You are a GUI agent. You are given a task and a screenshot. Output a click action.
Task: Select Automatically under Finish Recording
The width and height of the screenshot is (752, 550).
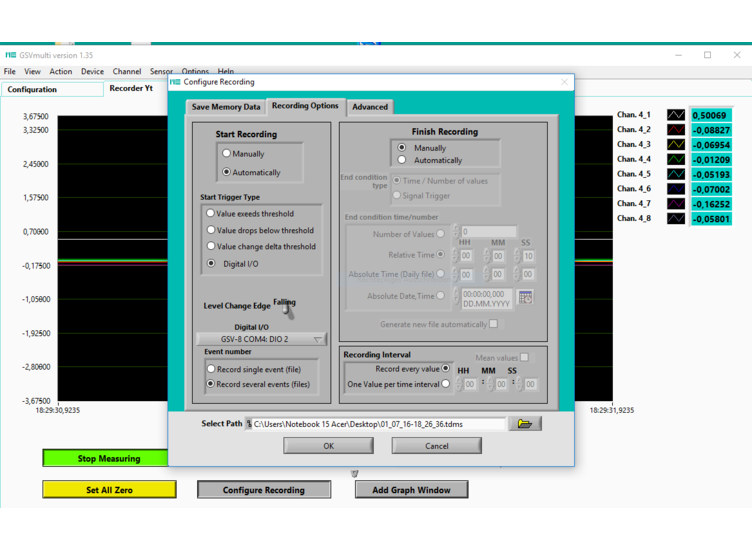[403, 160]
